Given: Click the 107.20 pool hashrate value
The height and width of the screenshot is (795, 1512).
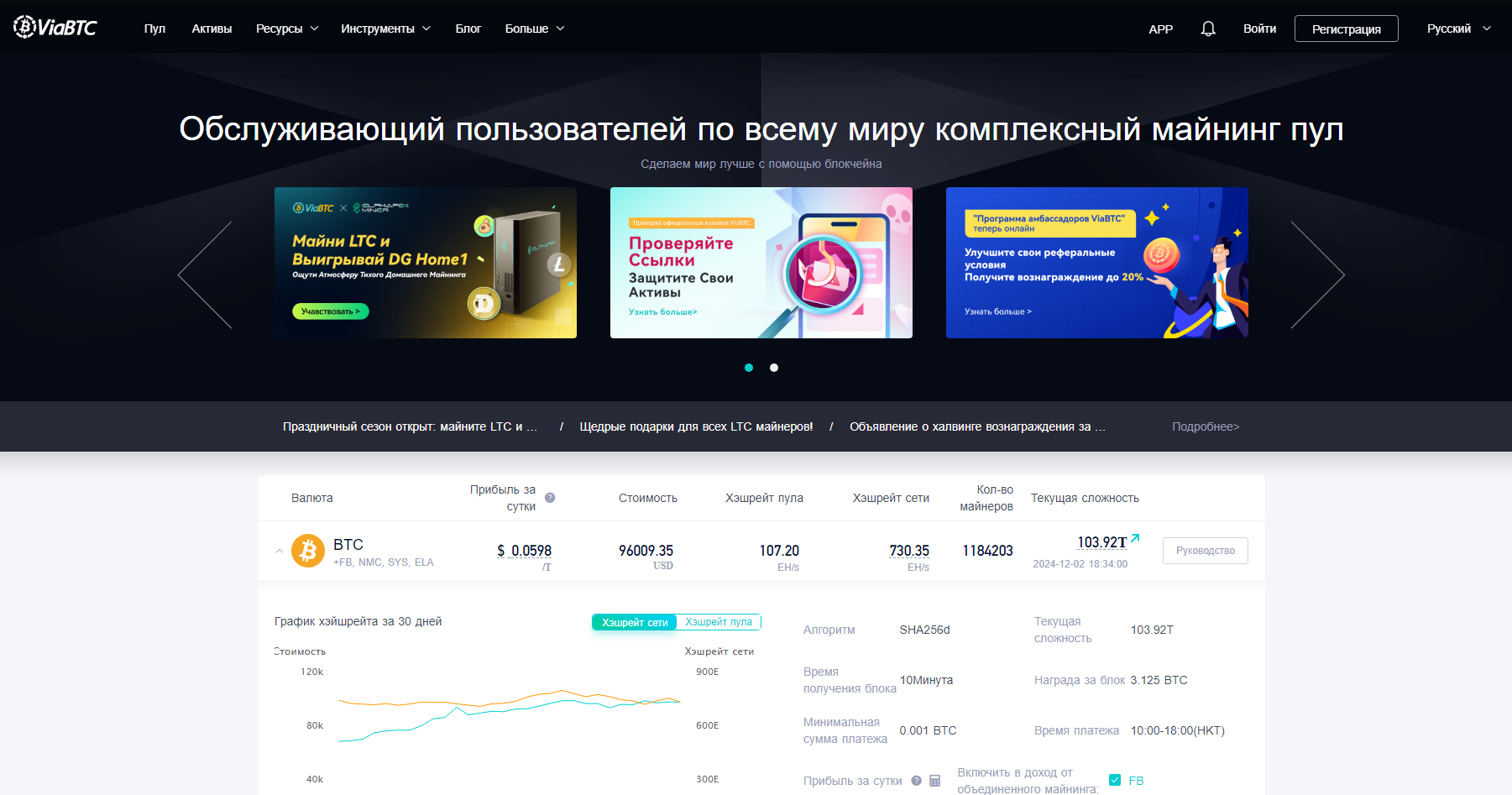Looking at the screenshot, I should pyautogui.click(x=779, y=551).
